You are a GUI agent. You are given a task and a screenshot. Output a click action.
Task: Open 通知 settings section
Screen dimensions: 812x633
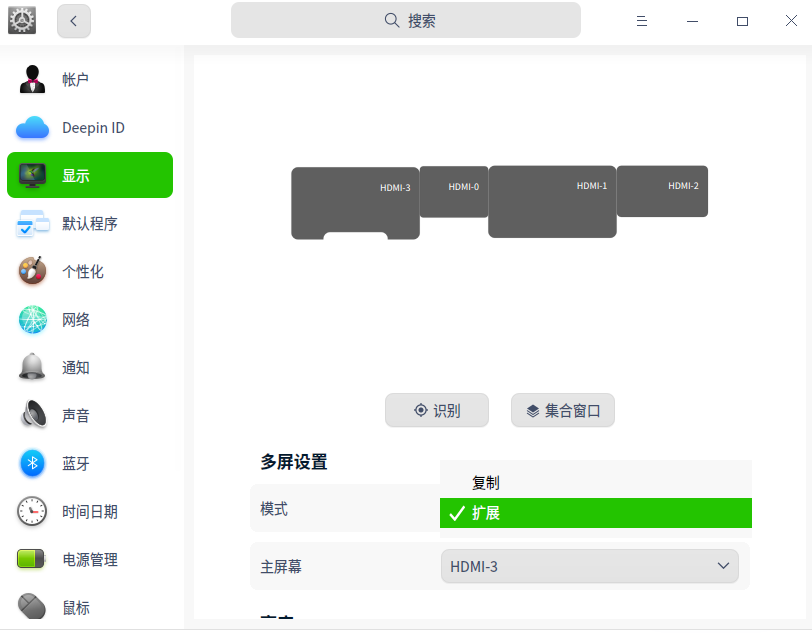pos(90,367)
